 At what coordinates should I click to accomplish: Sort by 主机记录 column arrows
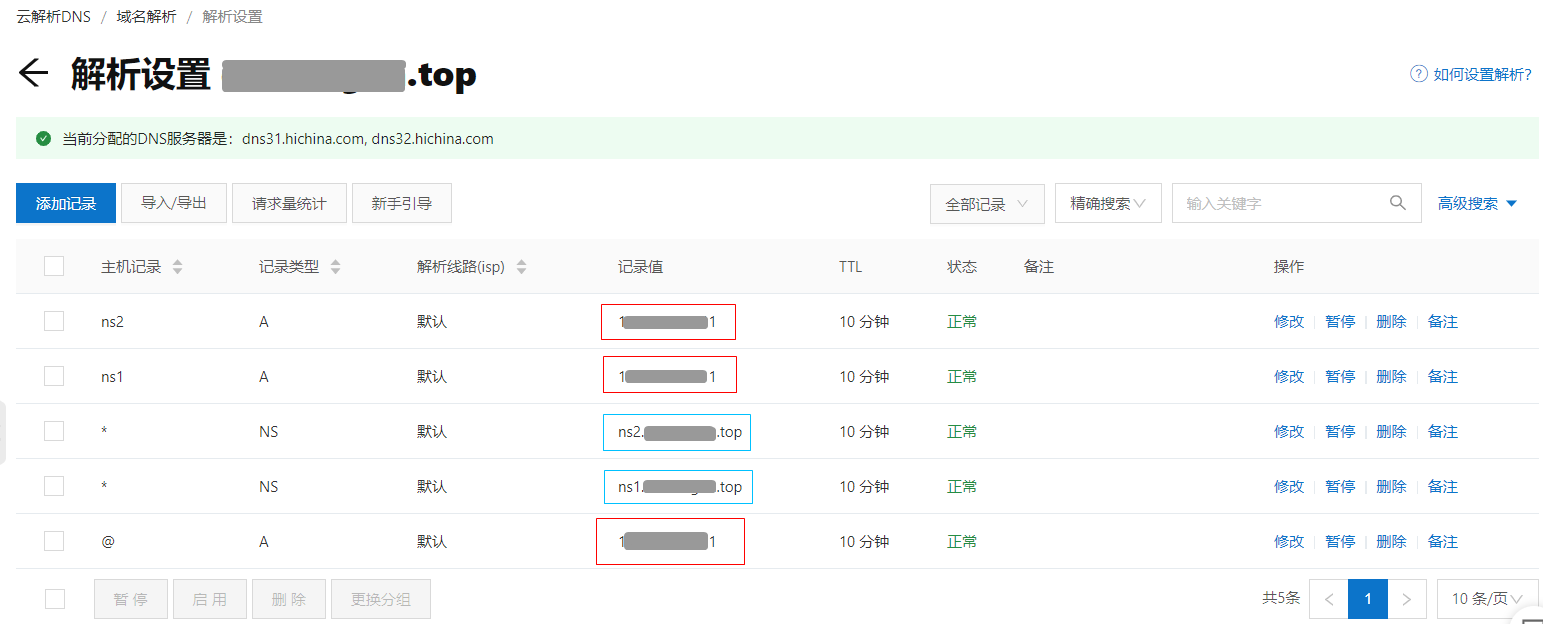pyautogui.click(x=178, y=267)
